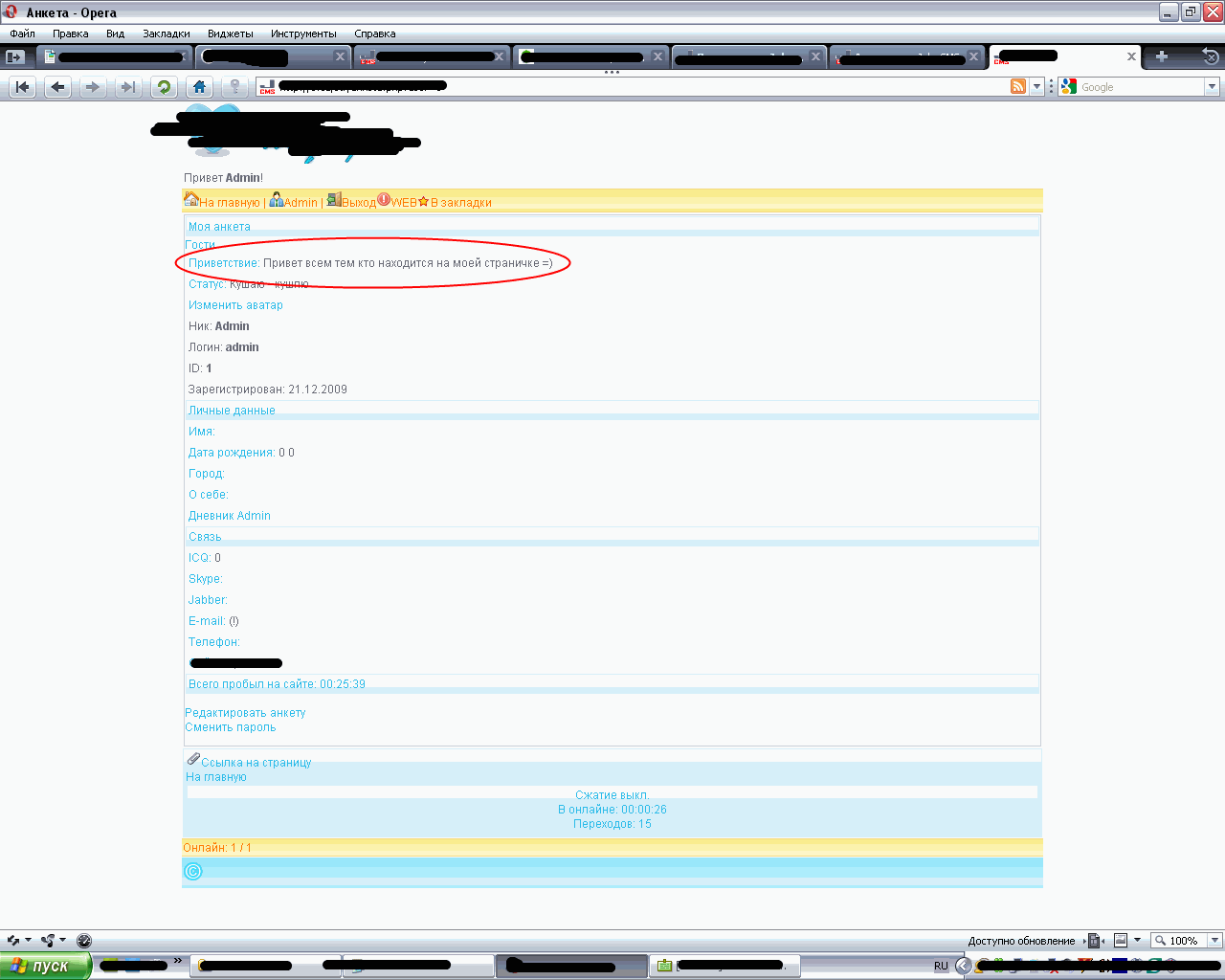1225x980 pixels.
Task: Open the Windows пуск Start button
Action: pos(45,966)
